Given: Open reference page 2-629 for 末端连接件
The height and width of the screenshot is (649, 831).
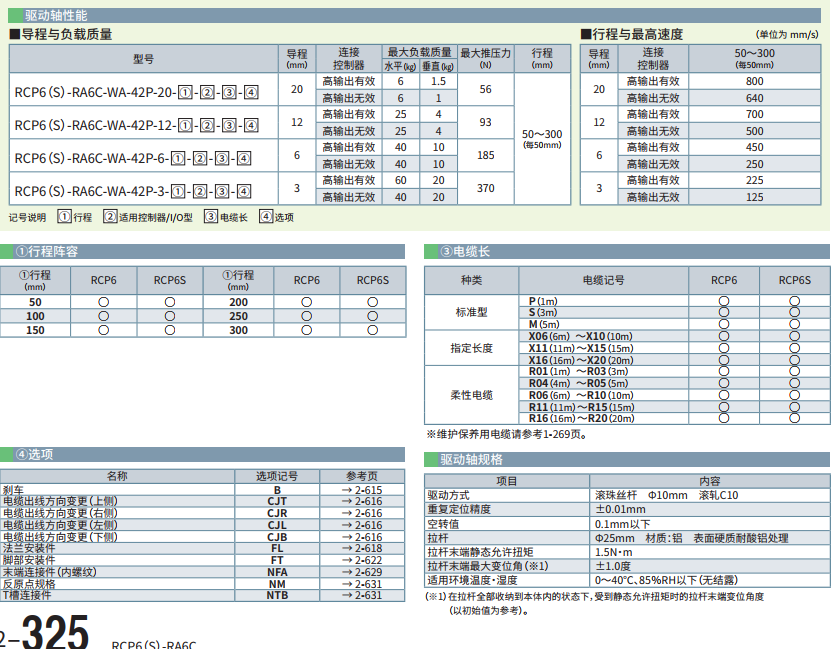Looking at the screenshot, I should click(362, 572).
